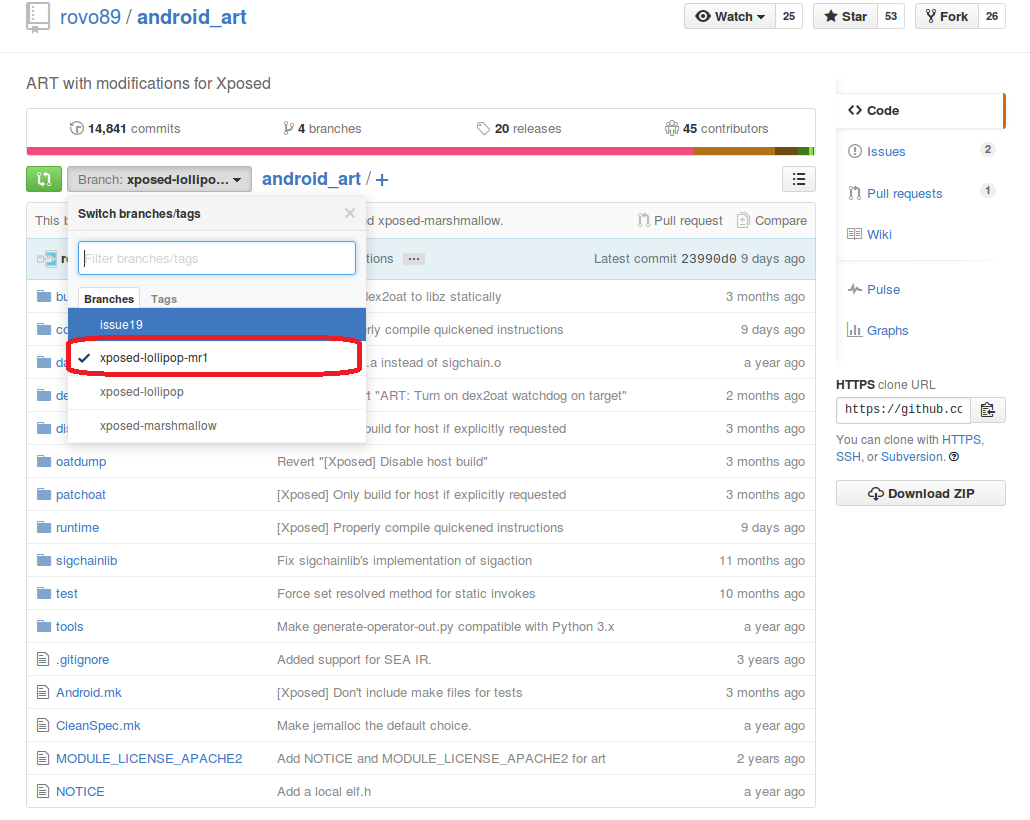Open the NOTICE file

pyautogui.click(x=80, y=792)
